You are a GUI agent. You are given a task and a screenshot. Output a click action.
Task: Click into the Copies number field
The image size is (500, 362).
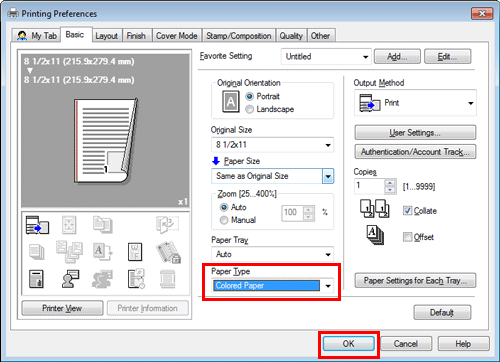coord(370,186)
